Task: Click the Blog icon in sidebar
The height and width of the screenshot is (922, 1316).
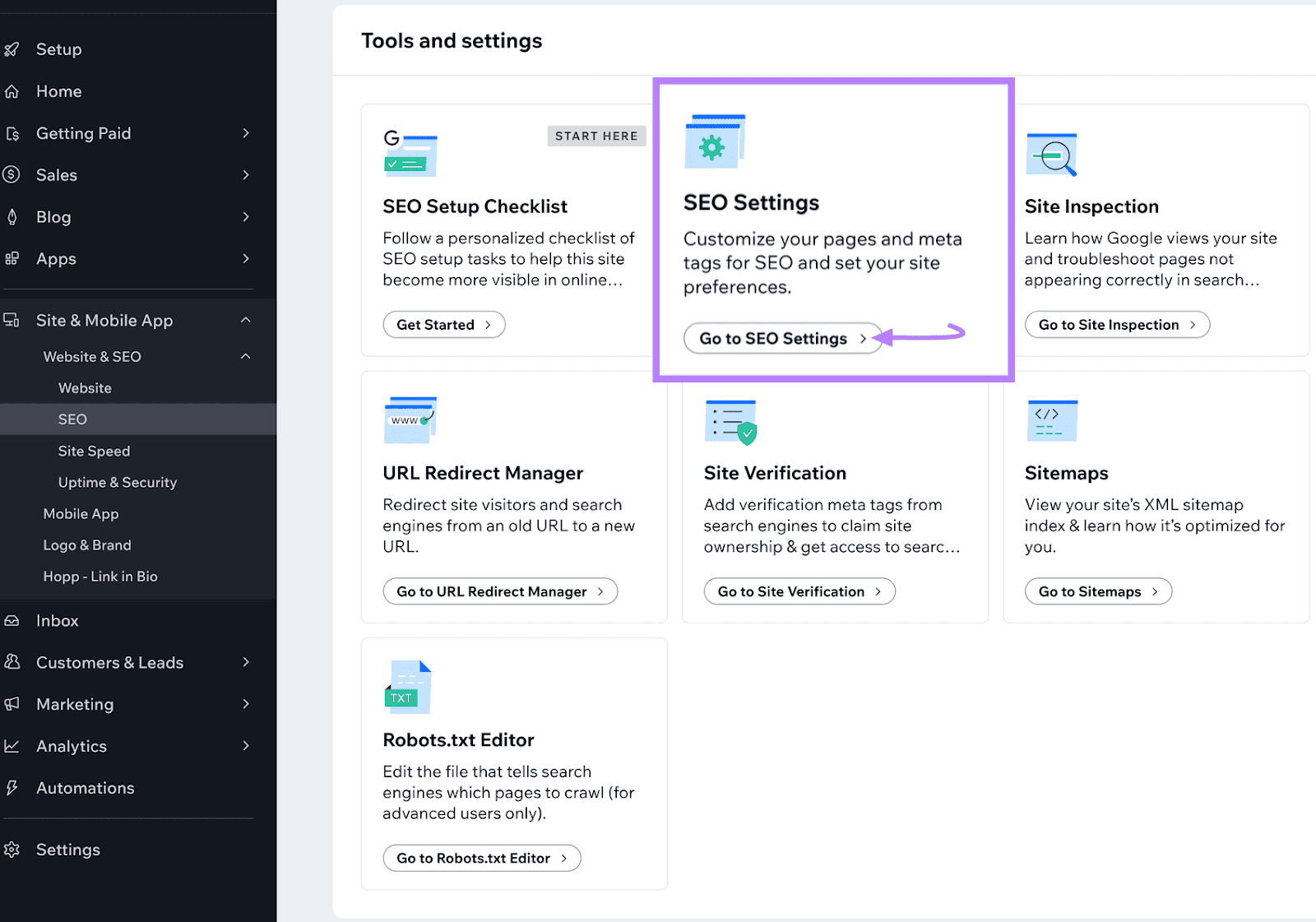Action: coord(12,216)
